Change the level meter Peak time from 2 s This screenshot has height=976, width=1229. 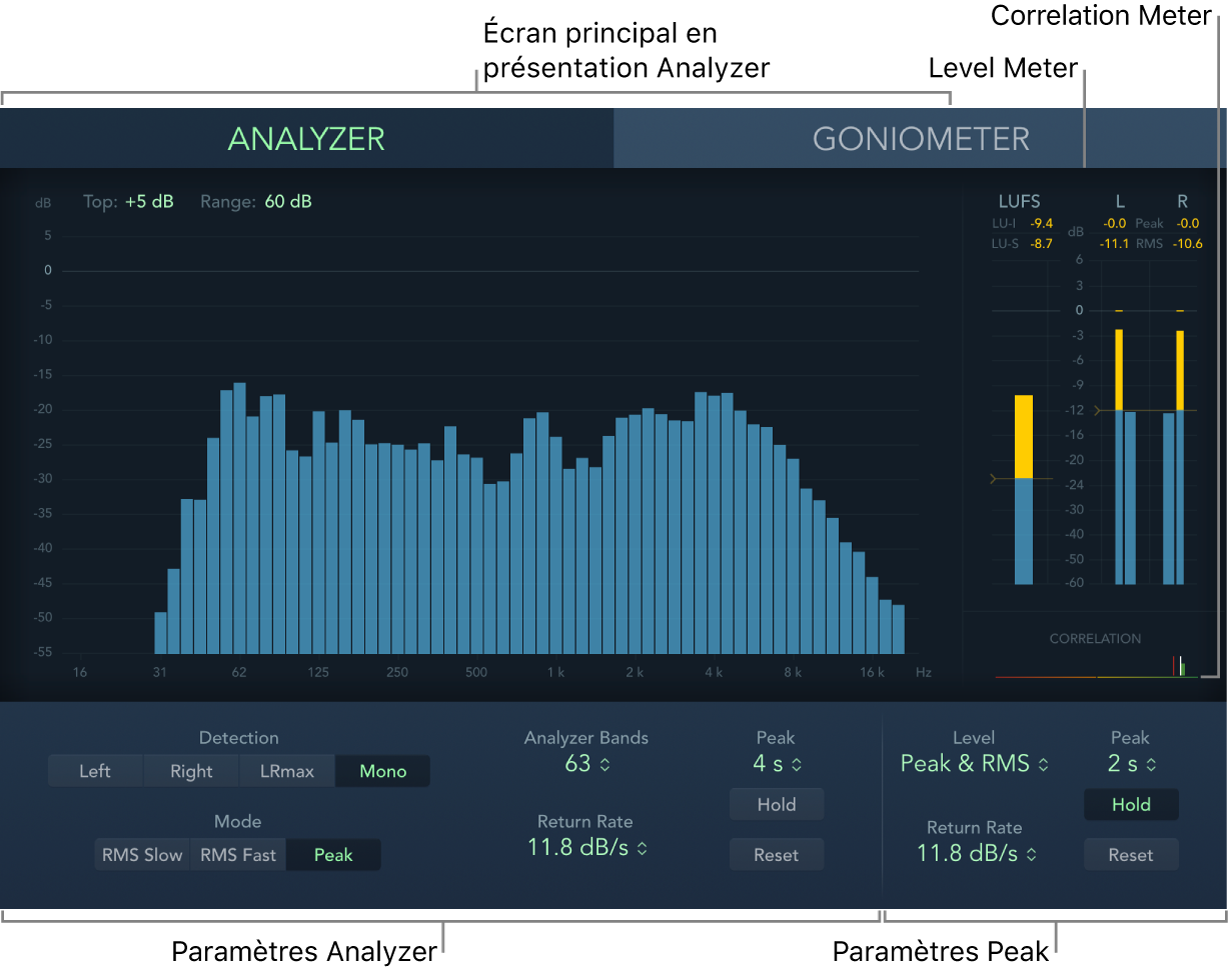[x=1131, y=763]
